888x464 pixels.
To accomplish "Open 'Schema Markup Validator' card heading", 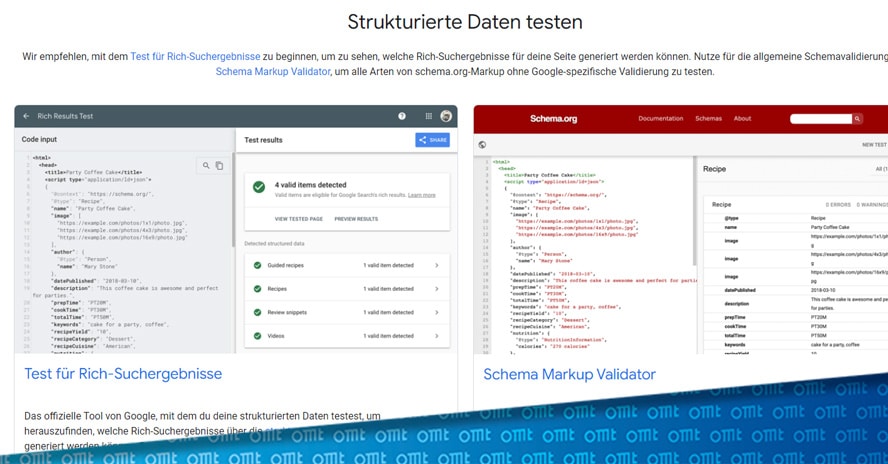I will (569, 374).
